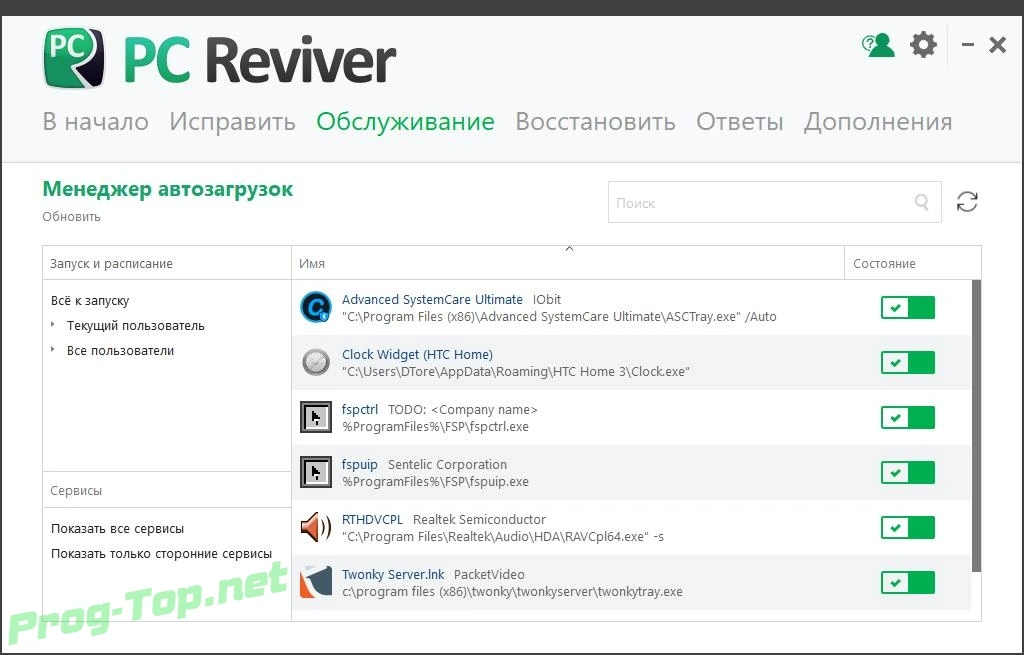Open the Ответы tab
The height and width of the screenshot is (655, 1024).
(740, 121)
